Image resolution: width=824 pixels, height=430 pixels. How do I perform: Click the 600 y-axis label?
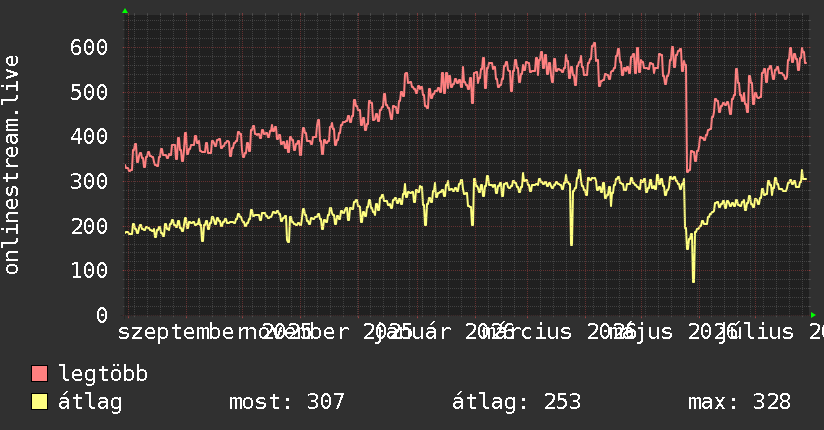click(x=89, y=47)
